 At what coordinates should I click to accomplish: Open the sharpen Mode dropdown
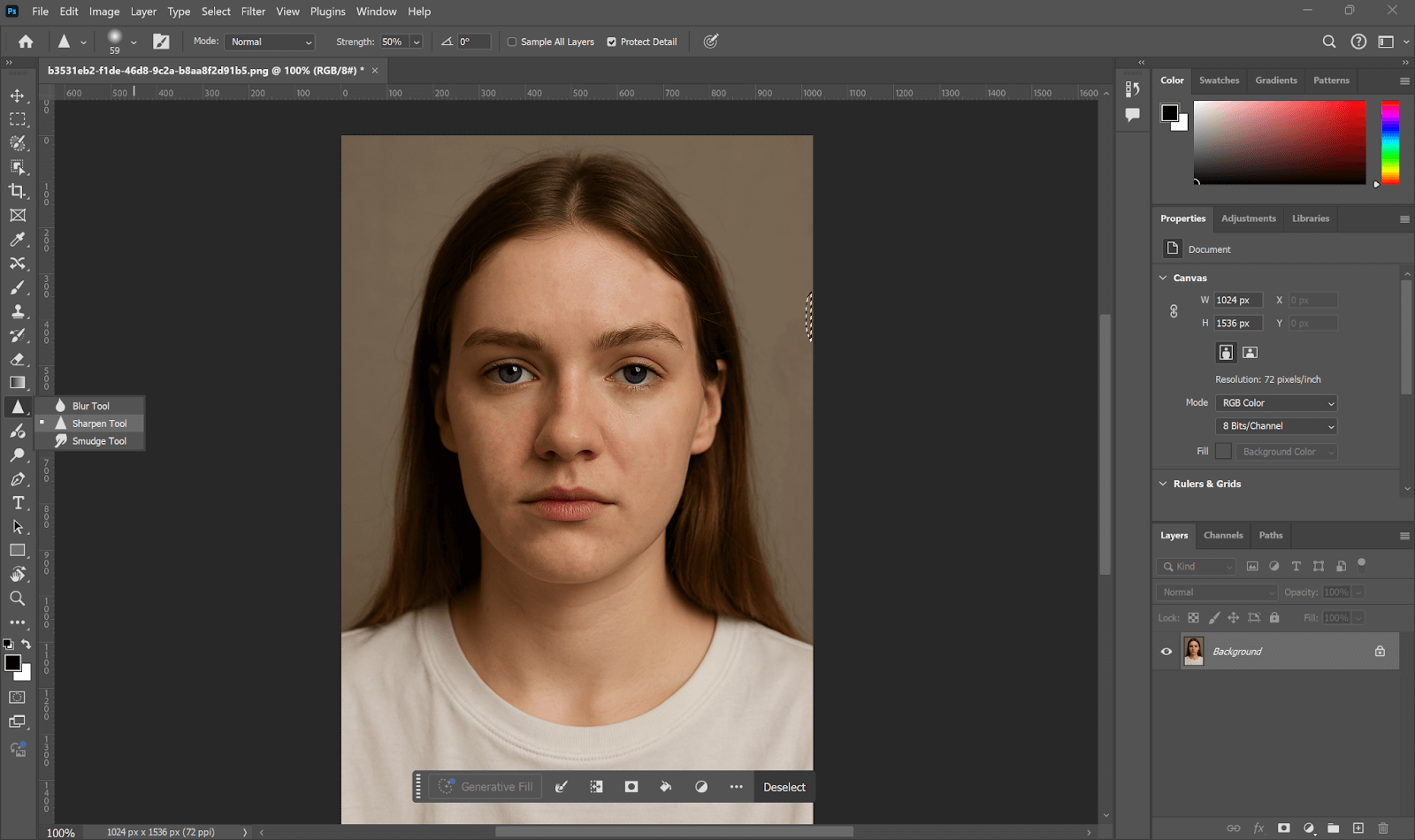271,42
